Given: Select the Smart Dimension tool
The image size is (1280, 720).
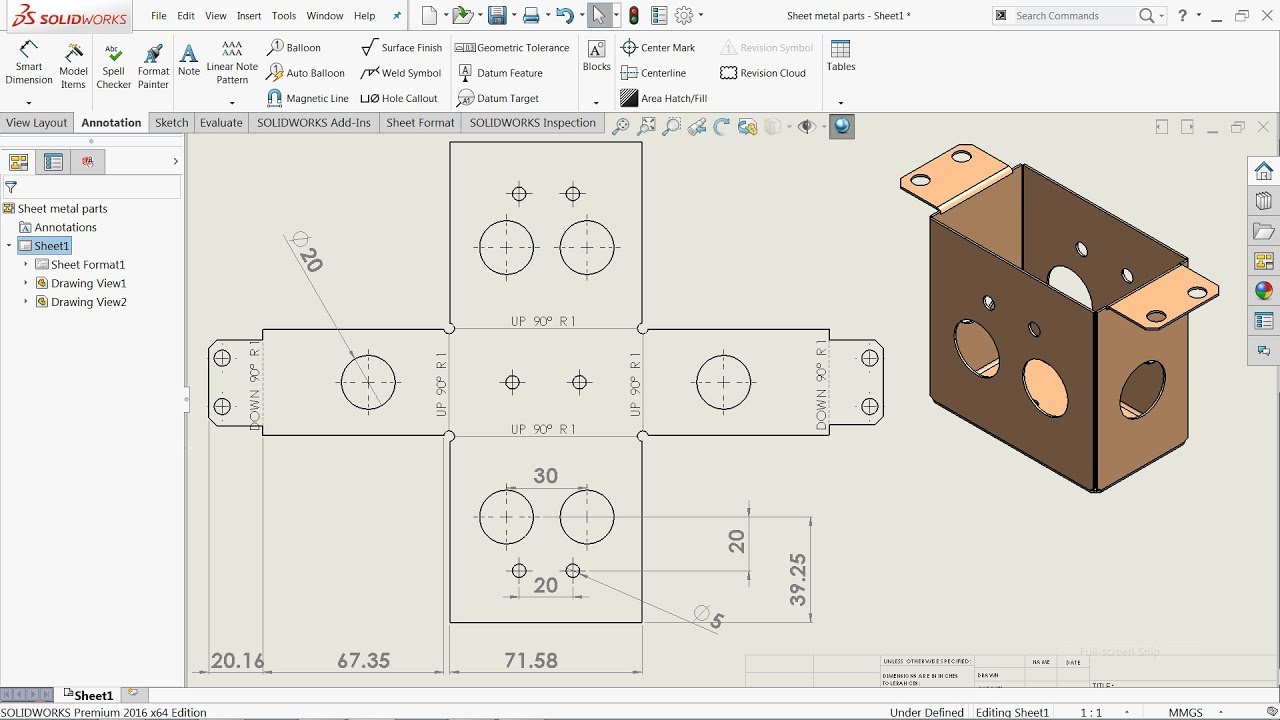Looking at the screenshot, I should pos(28,64).
